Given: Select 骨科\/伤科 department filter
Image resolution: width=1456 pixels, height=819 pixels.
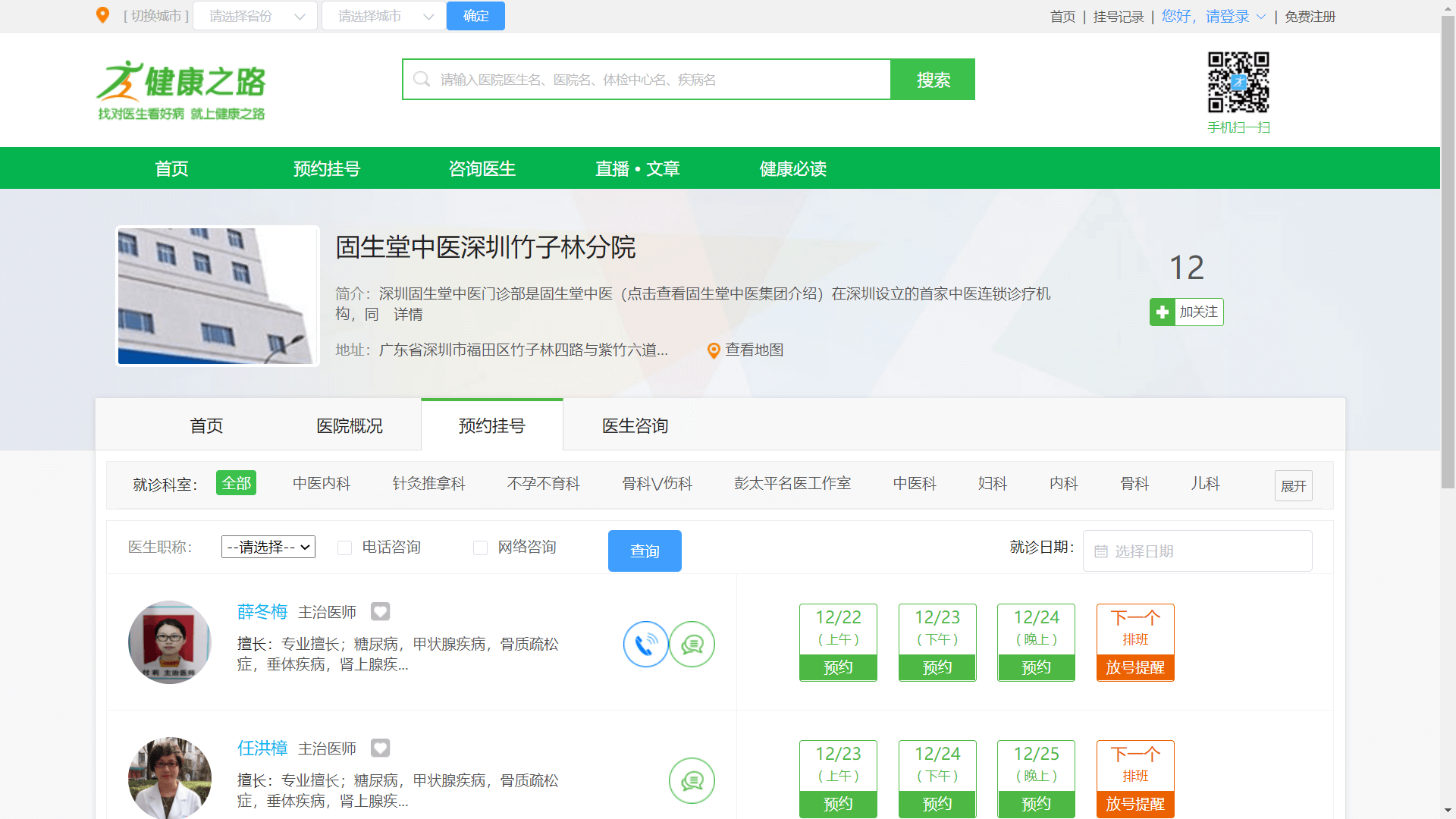Looking at the screenshot, I should click(657, 484).
